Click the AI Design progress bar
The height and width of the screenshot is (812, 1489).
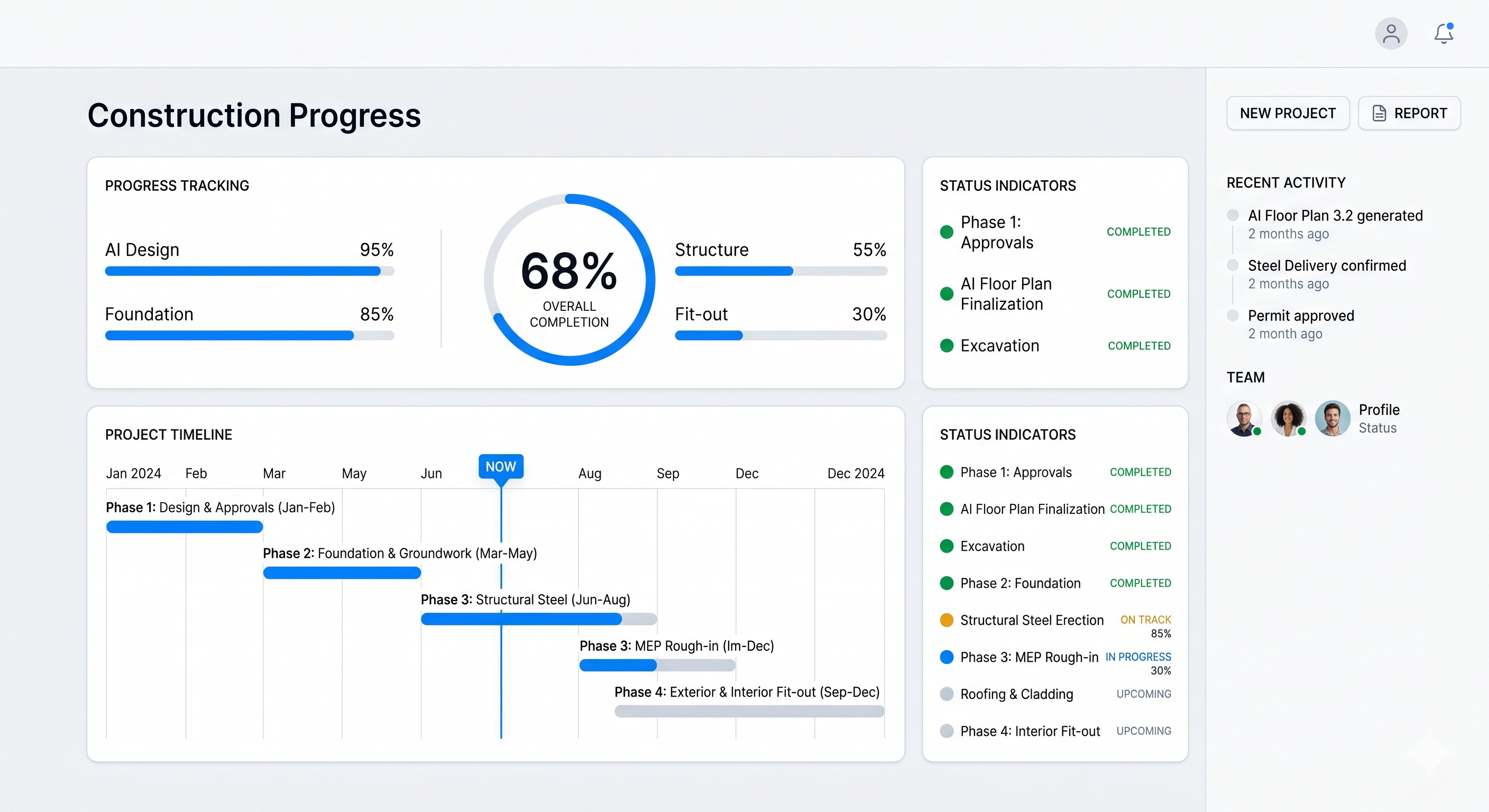(x=250, y=271)
